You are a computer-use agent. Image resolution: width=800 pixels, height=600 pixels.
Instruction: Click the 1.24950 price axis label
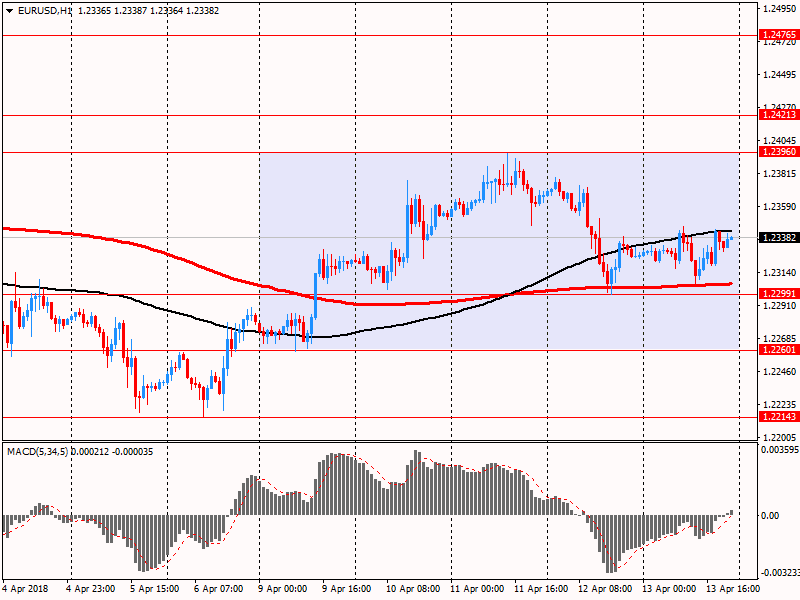(780, 9)
